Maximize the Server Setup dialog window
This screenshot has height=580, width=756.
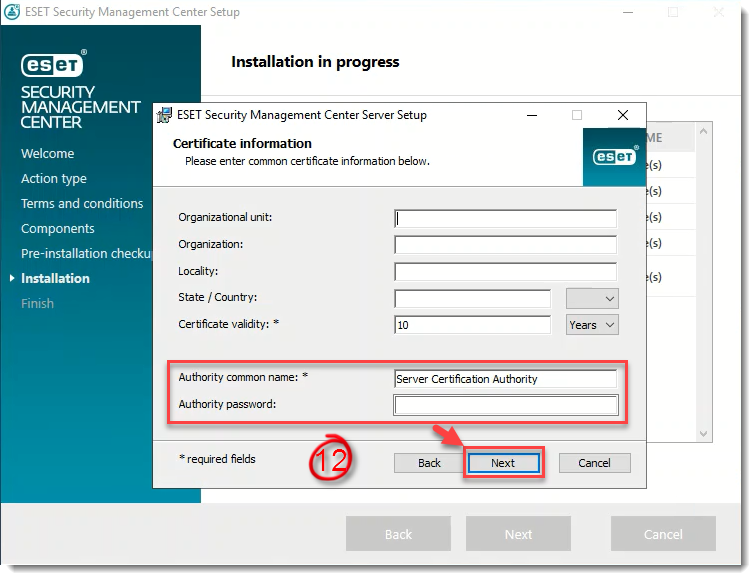(577, 115)
